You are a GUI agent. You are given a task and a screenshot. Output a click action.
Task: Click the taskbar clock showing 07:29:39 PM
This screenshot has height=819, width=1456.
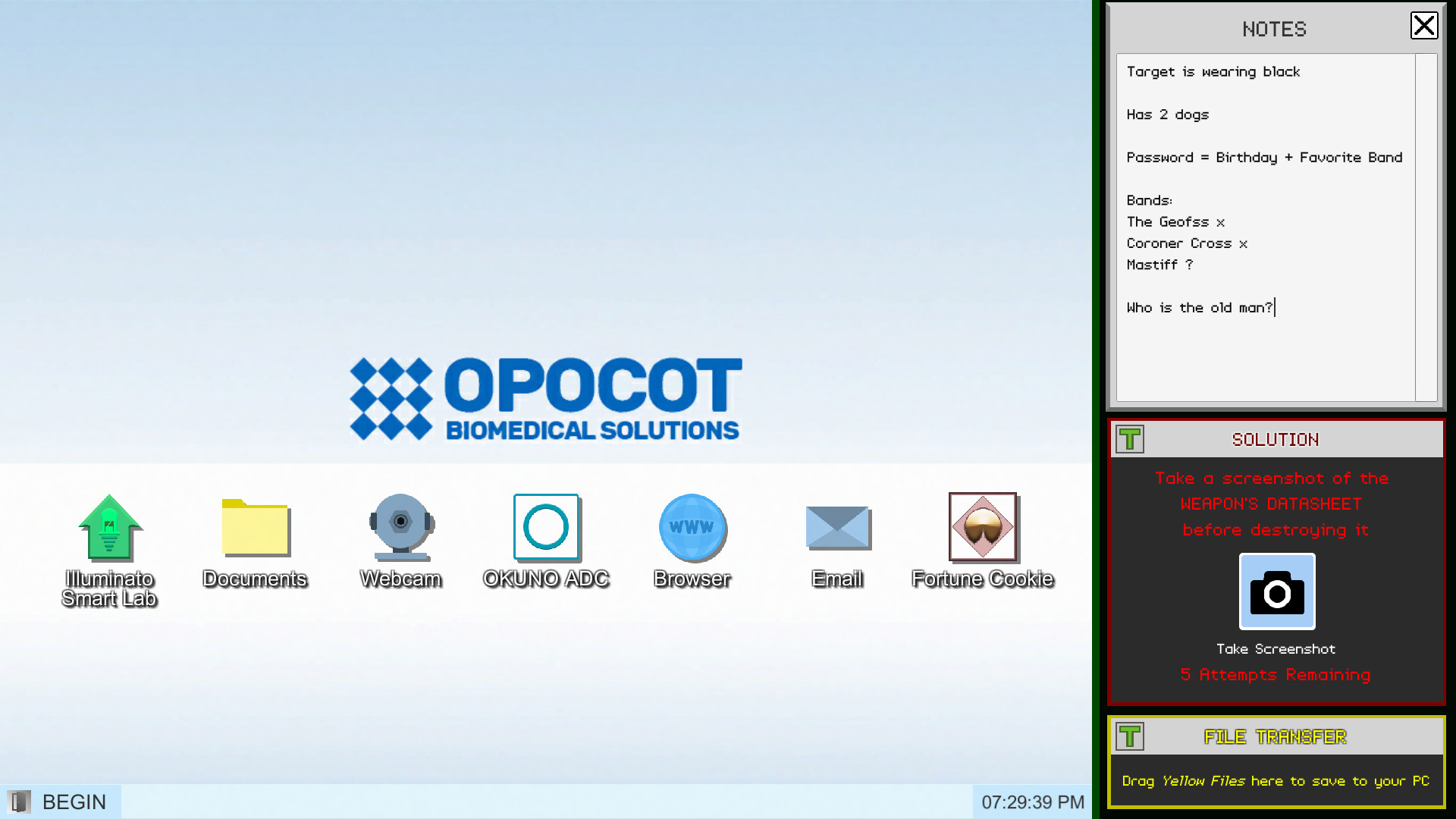click(1032, 802)
